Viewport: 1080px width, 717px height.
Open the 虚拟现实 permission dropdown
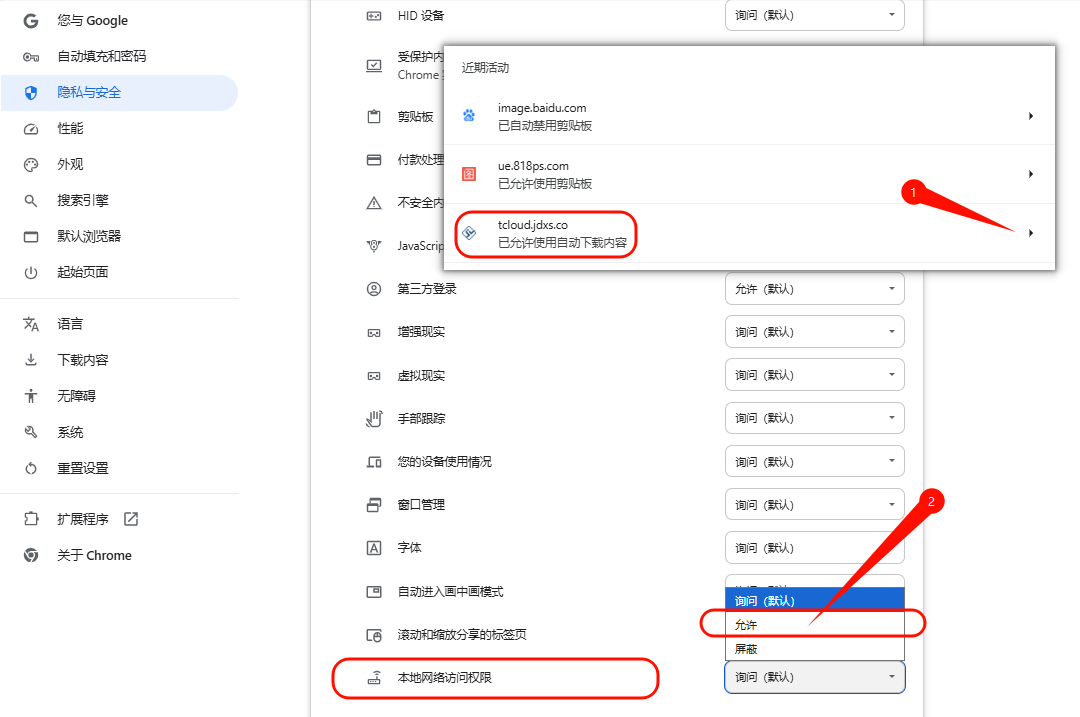[x=814, y=375]
